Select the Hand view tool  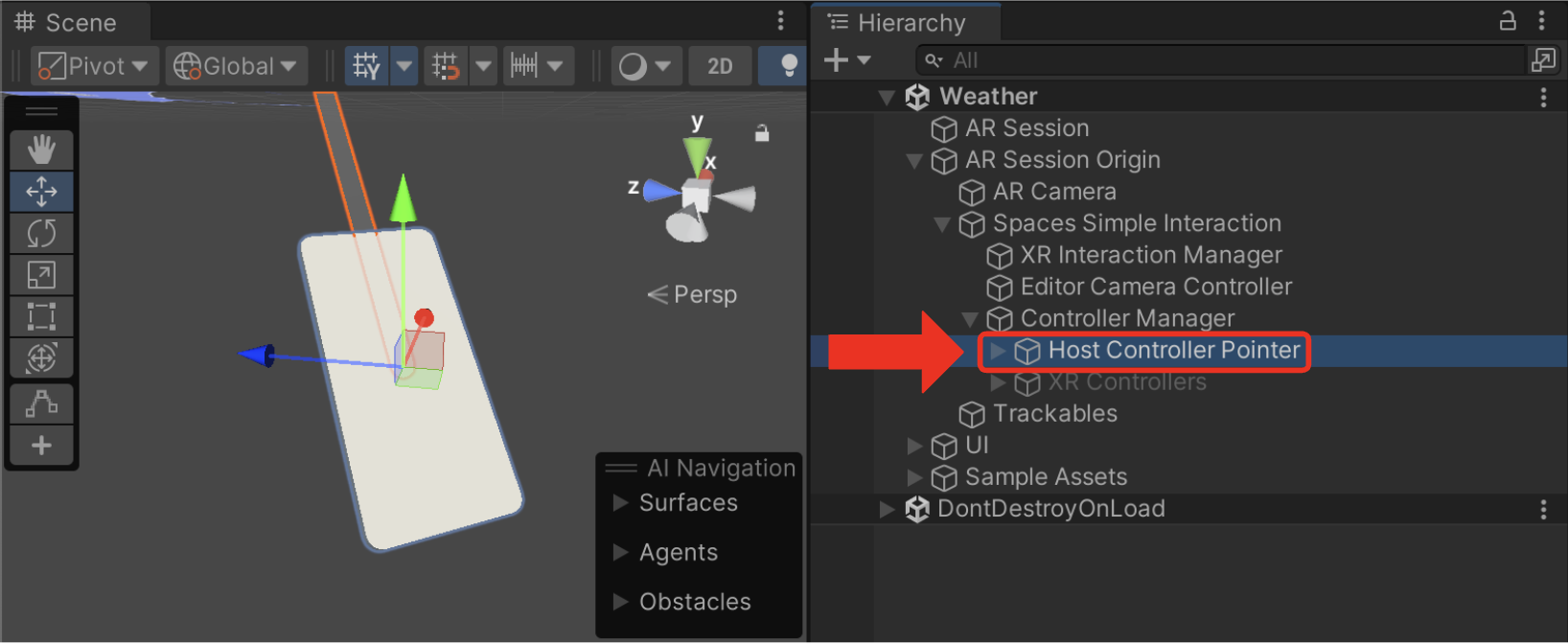[x=41, y=150]
